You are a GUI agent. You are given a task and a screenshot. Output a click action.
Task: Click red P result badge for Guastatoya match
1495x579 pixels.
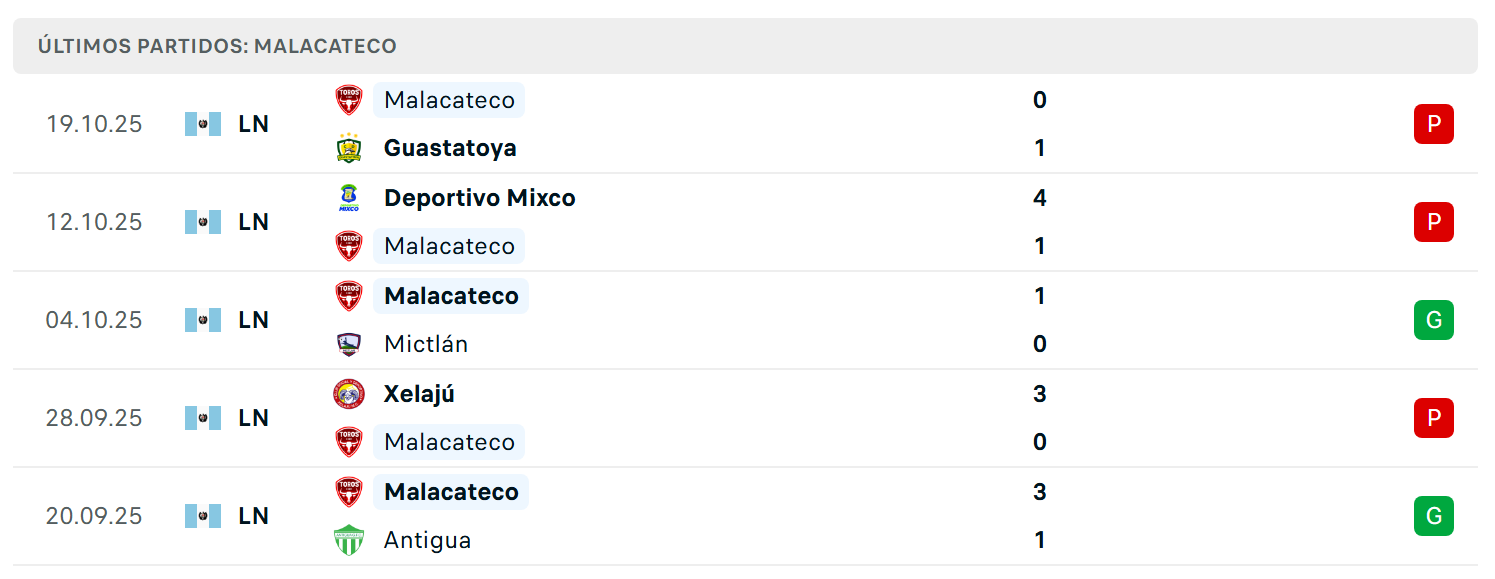1433,124
